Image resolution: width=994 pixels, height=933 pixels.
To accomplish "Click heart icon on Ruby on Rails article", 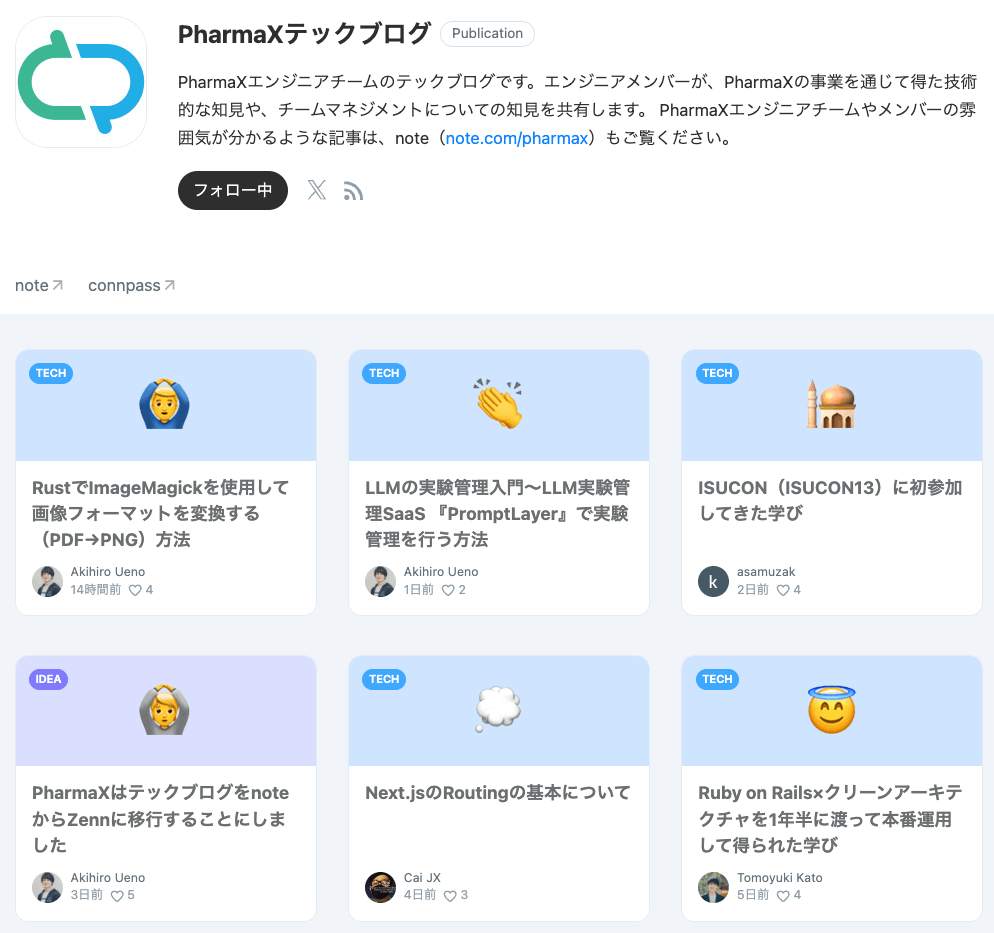I will pos(783,896).
